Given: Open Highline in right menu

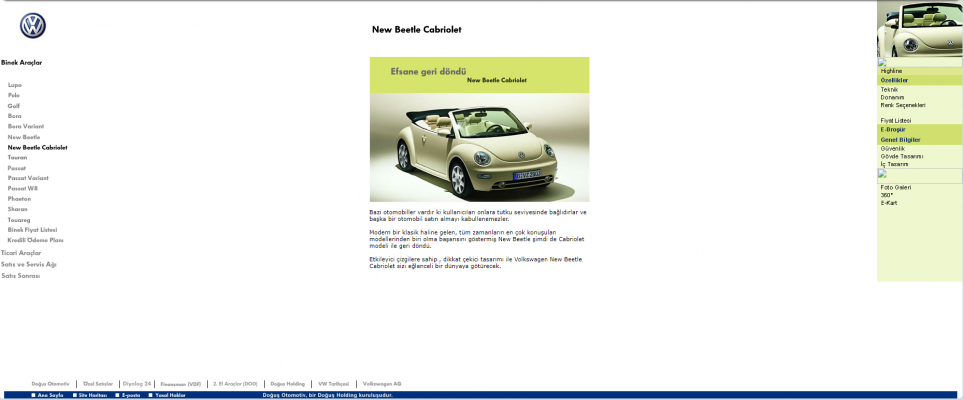Looking at the screenshot, I should click(x=891, y=71).
